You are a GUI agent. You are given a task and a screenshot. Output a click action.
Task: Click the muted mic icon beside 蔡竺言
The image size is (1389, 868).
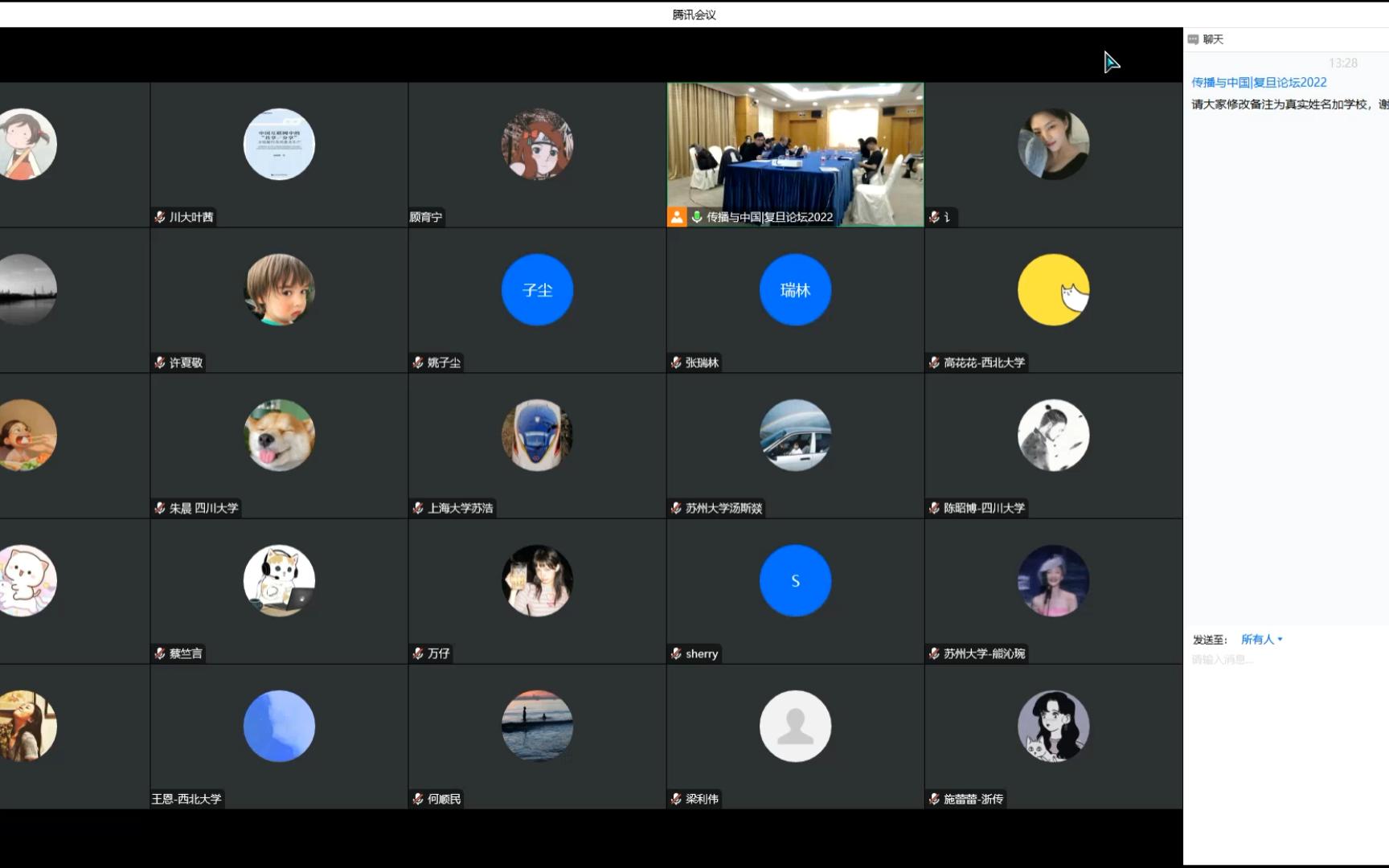point(160,653)
